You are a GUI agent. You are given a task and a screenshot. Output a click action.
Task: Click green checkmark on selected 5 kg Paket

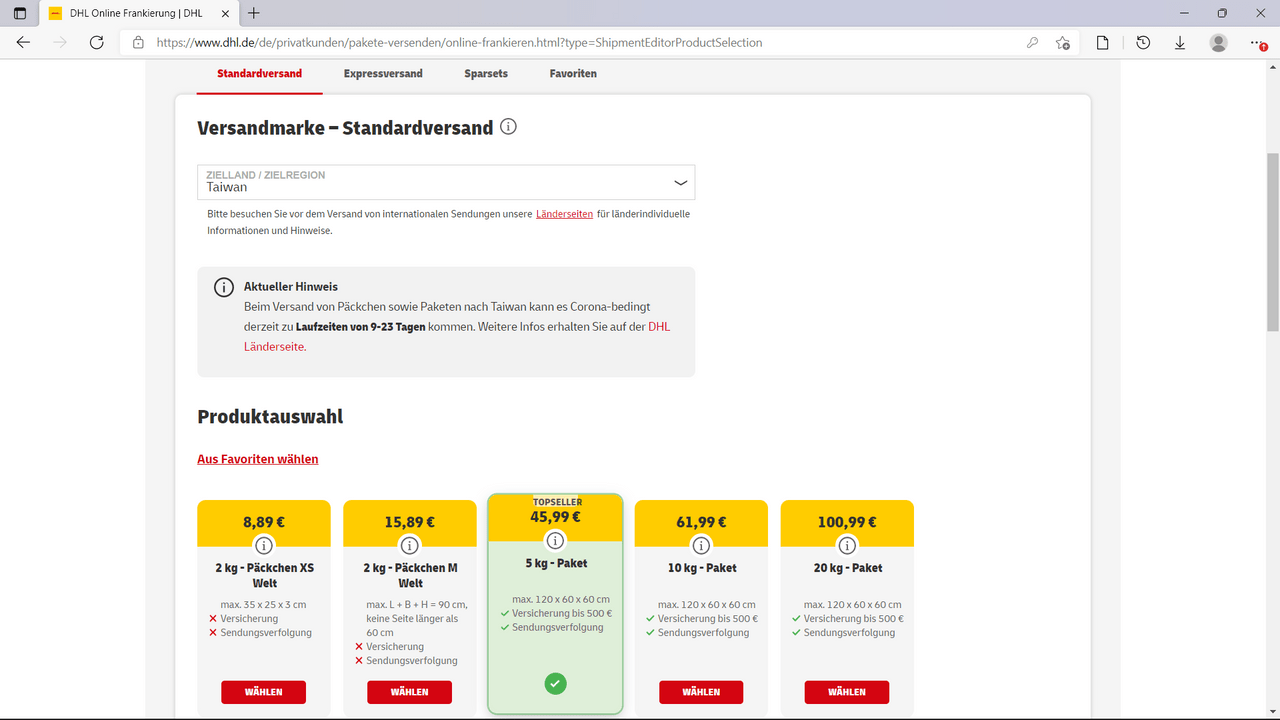pyautogui.click(x=556, y=684)
